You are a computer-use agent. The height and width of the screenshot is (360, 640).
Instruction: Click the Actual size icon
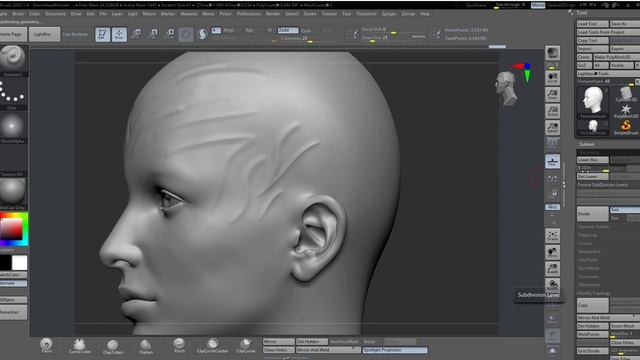point(552,111)
